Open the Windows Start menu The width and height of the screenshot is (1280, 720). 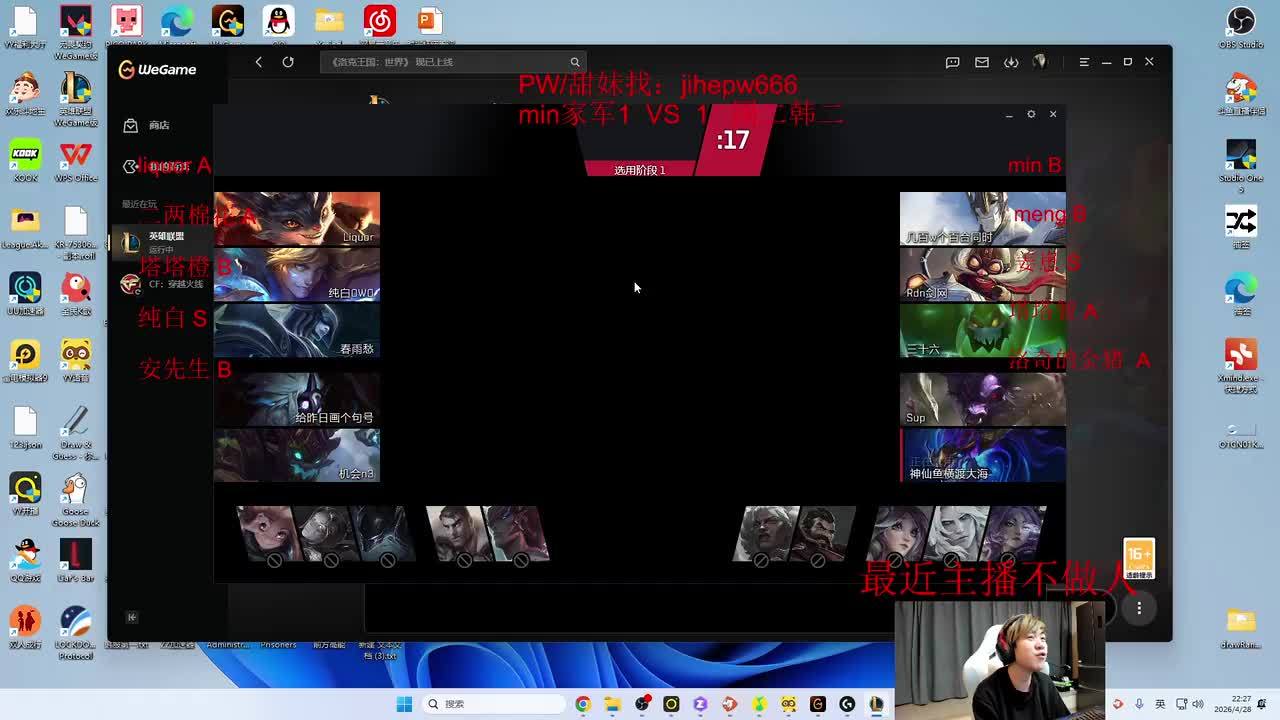pyautogui.click(x=404, y=704)
